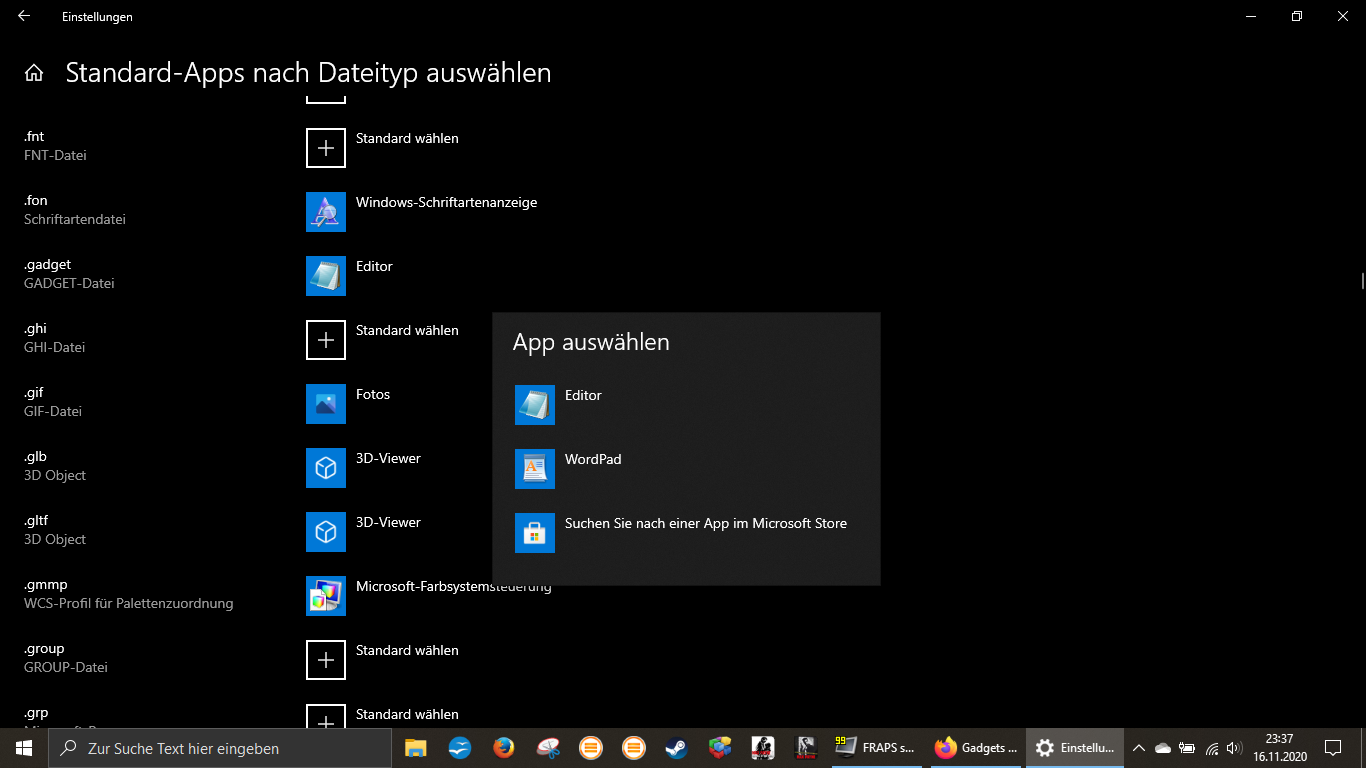
Task: Switch to the Gadgets Firefox taskbar window
Action: (976, 748)
